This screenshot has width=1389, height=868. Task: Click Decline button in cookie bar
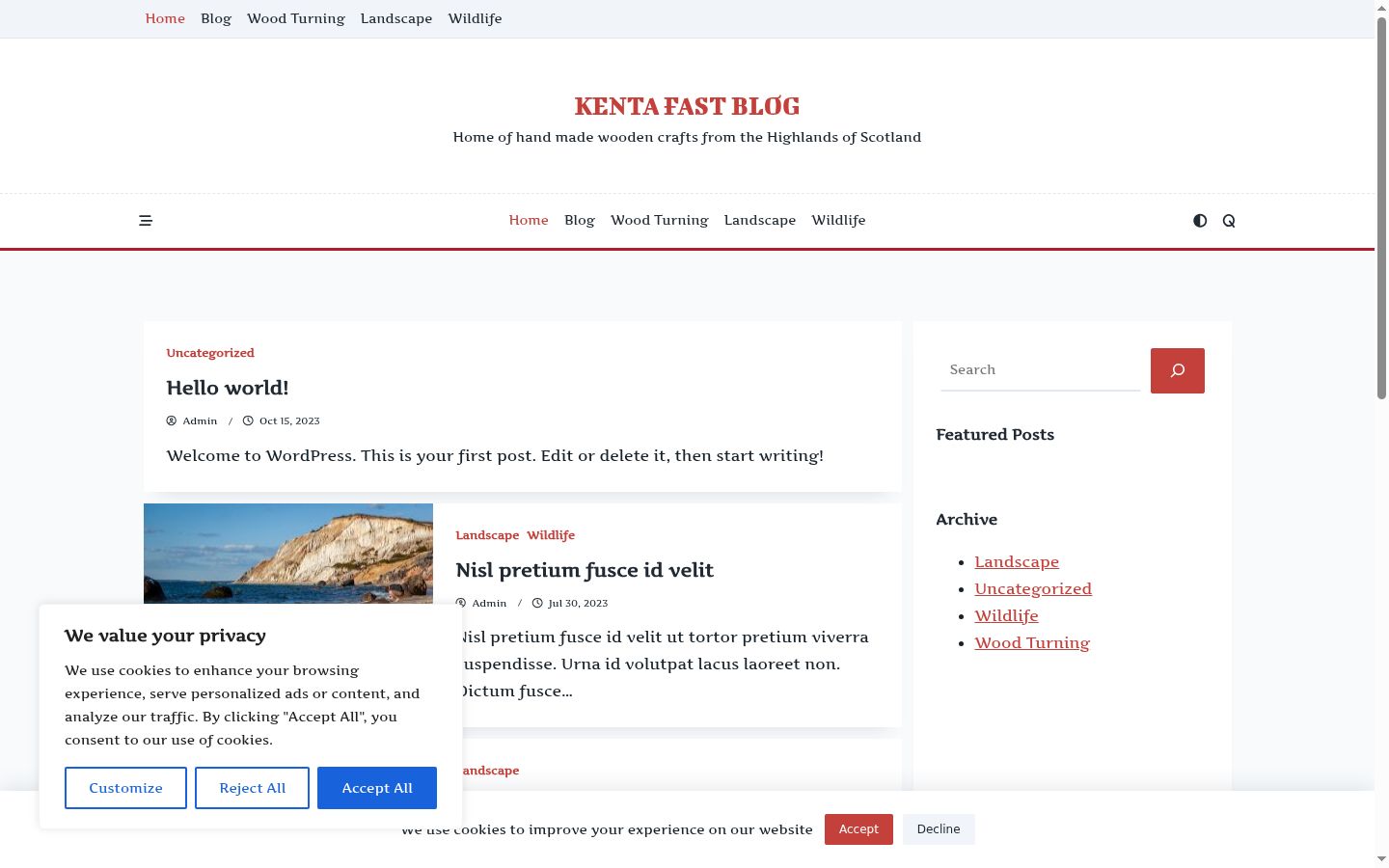pos(939,829)
